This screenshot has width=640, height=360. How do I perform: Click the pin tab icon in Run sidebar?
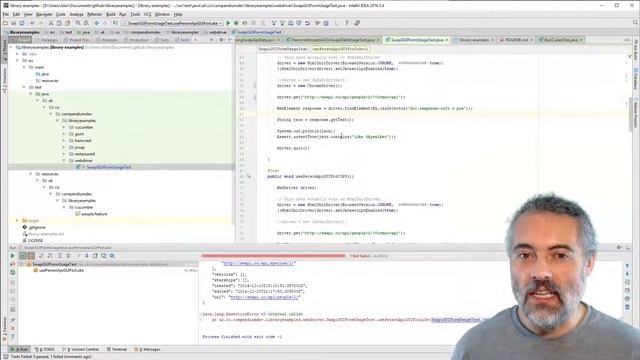13,320
